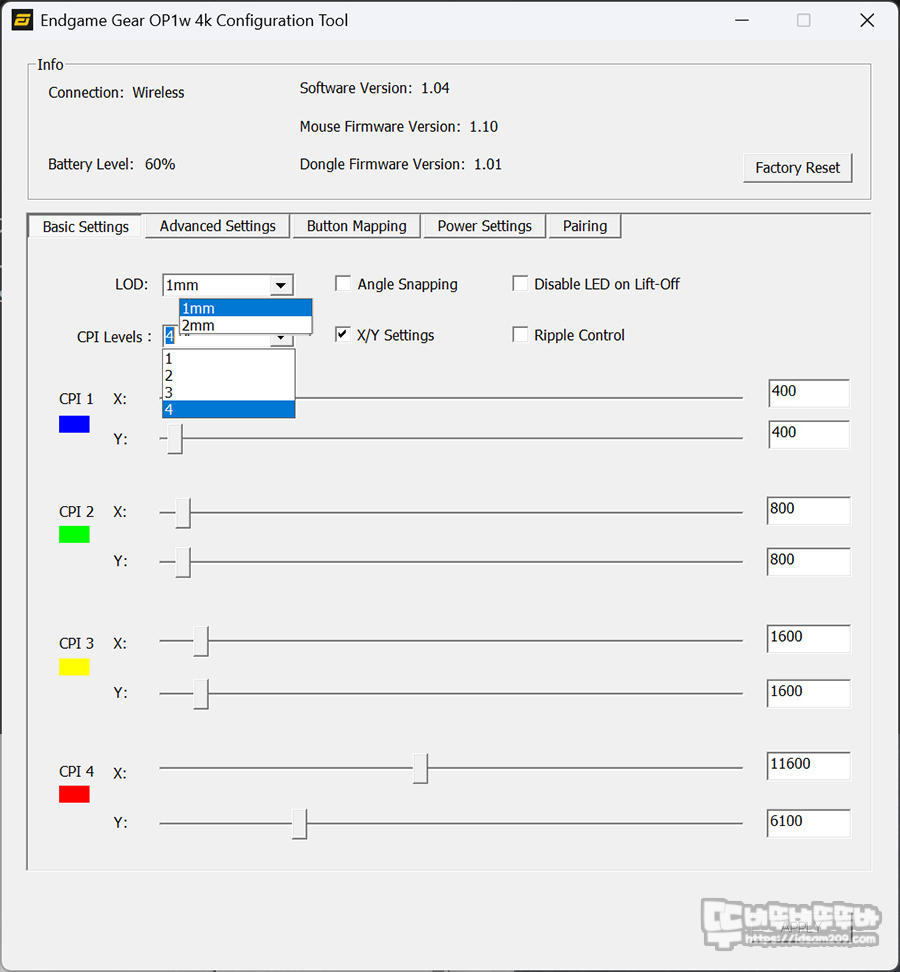Click the CPI 3 X value field
Image resolution: width=900 pixels, height=972 pixels.
(x=808, y=638)
